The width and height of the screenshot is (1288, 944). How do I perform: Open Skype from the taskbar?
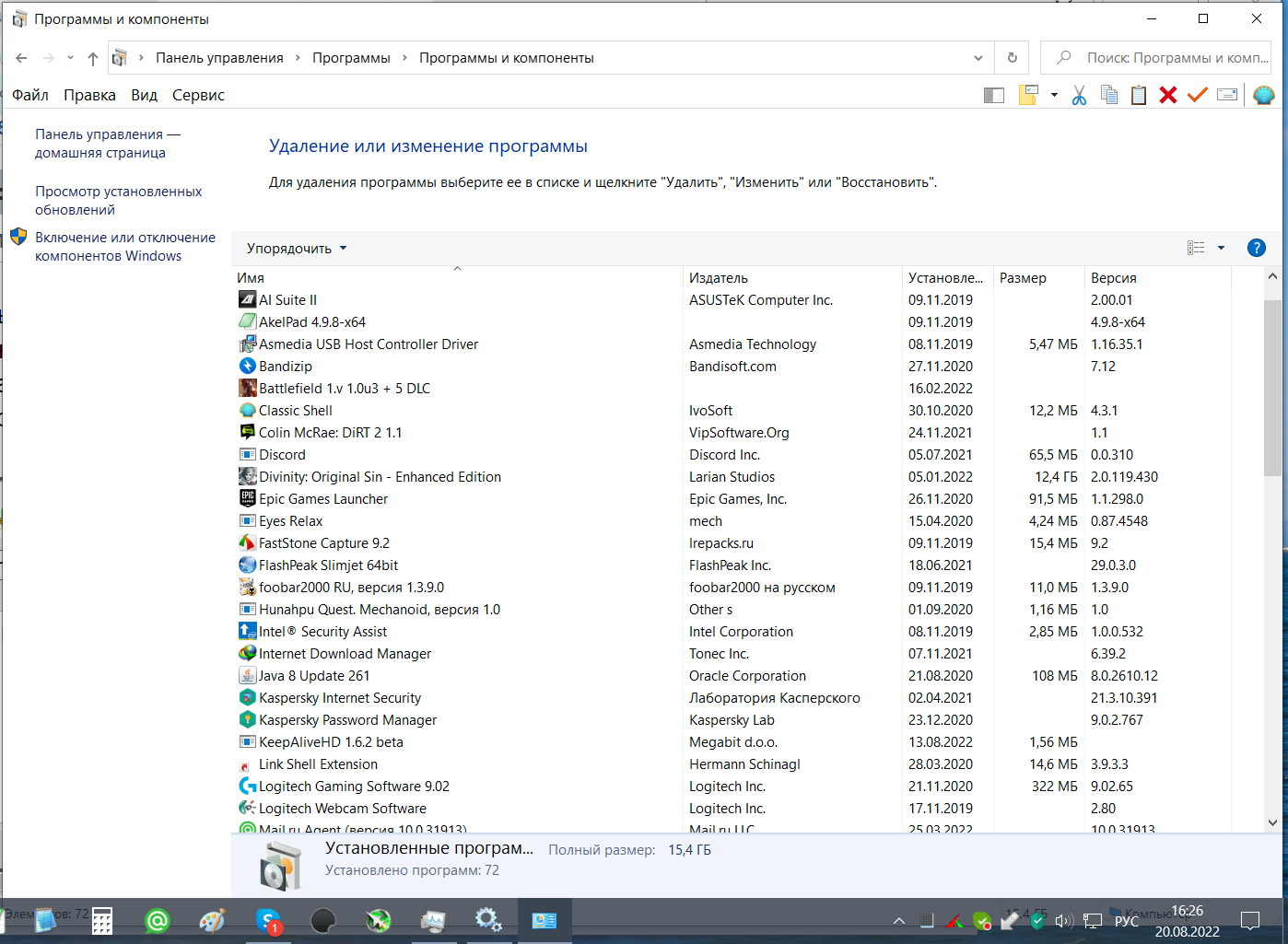coord(268,920)
